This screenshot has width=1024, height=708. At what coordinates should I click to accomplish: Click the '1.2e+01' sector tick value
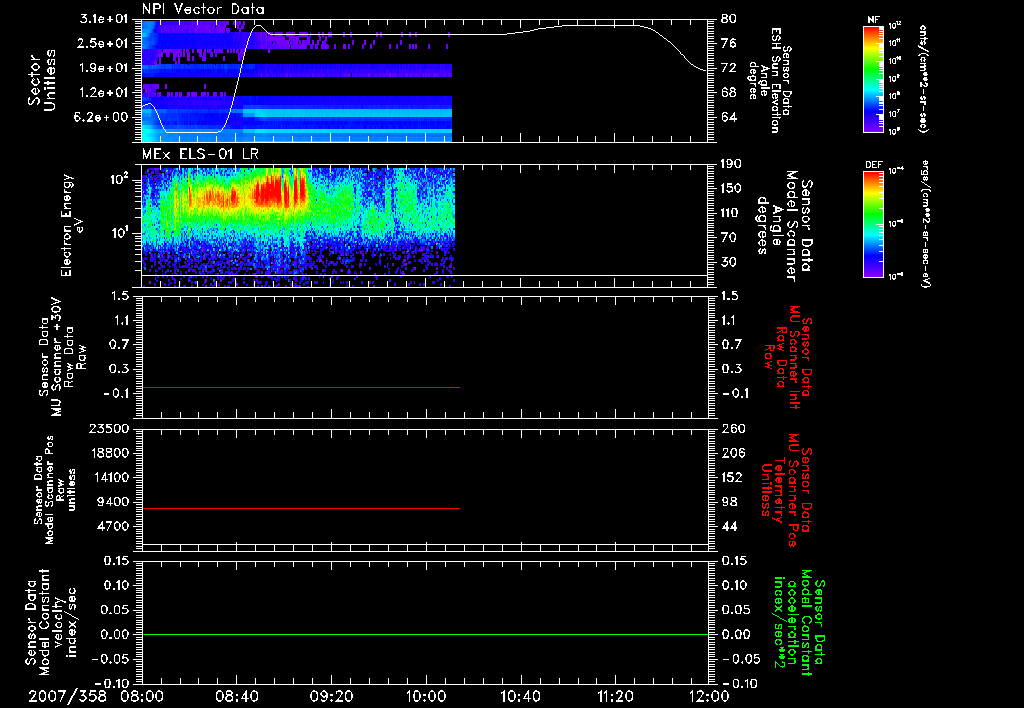point(106,93)
